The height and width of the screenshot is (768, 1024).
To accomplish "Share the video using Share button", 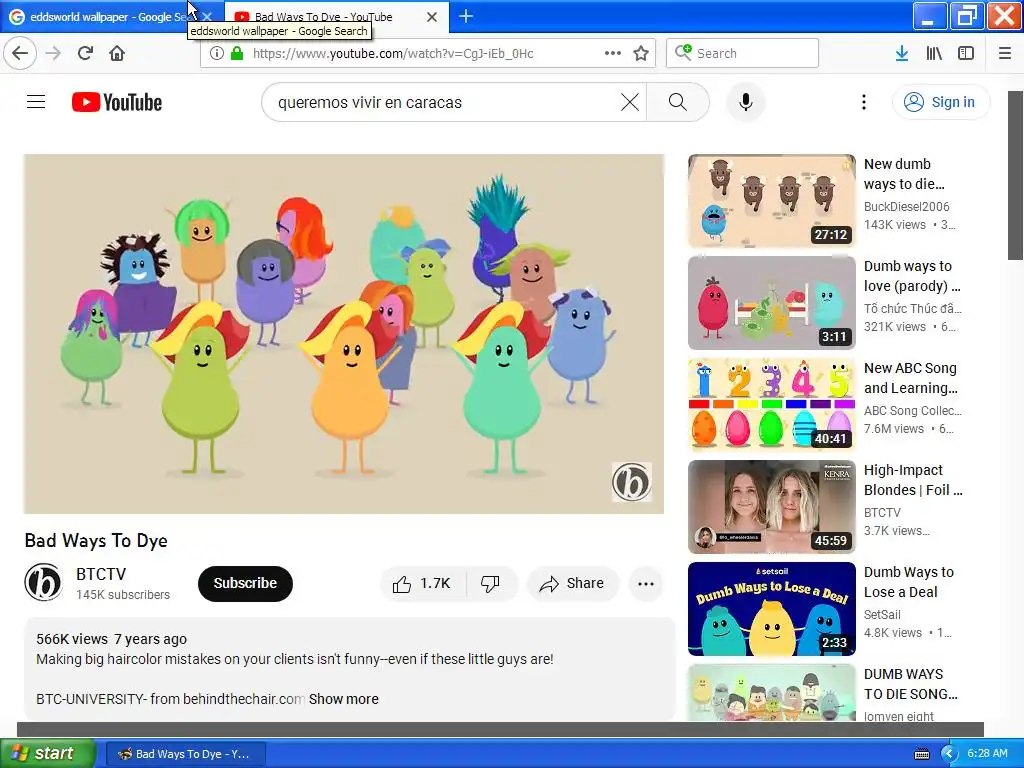I will click(x=572, y=583).
